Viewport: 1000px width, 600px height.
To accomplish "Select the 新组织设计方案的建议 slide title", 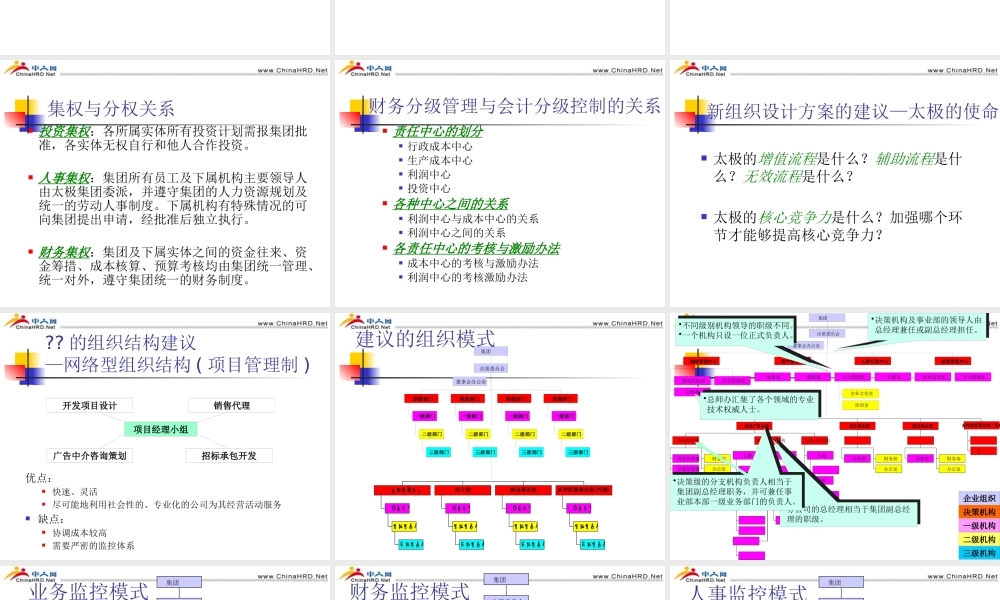I will pyautogui.click(x=852, y=111).
